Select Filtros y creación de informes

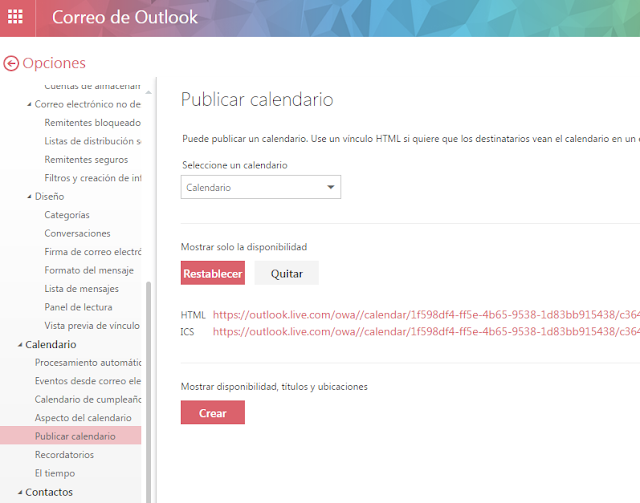[93, 178]
